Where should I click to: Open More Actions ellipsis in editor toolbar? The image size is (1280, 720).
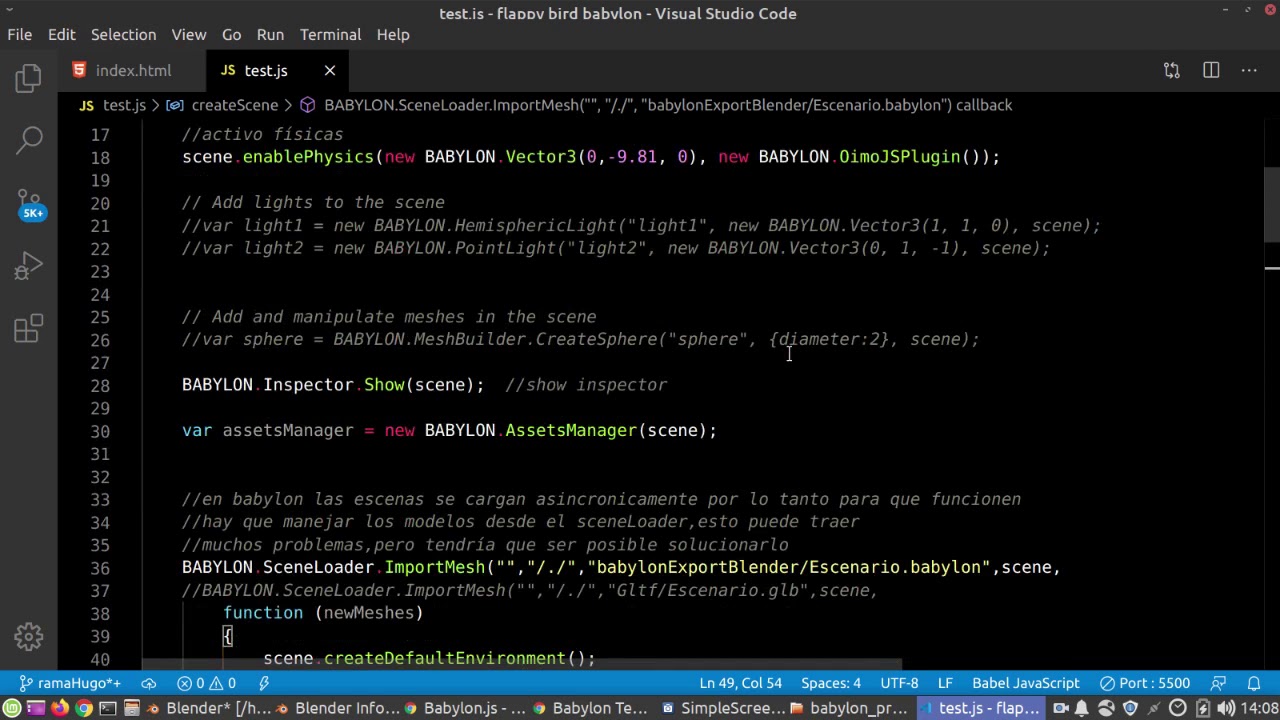[1249, 70]
